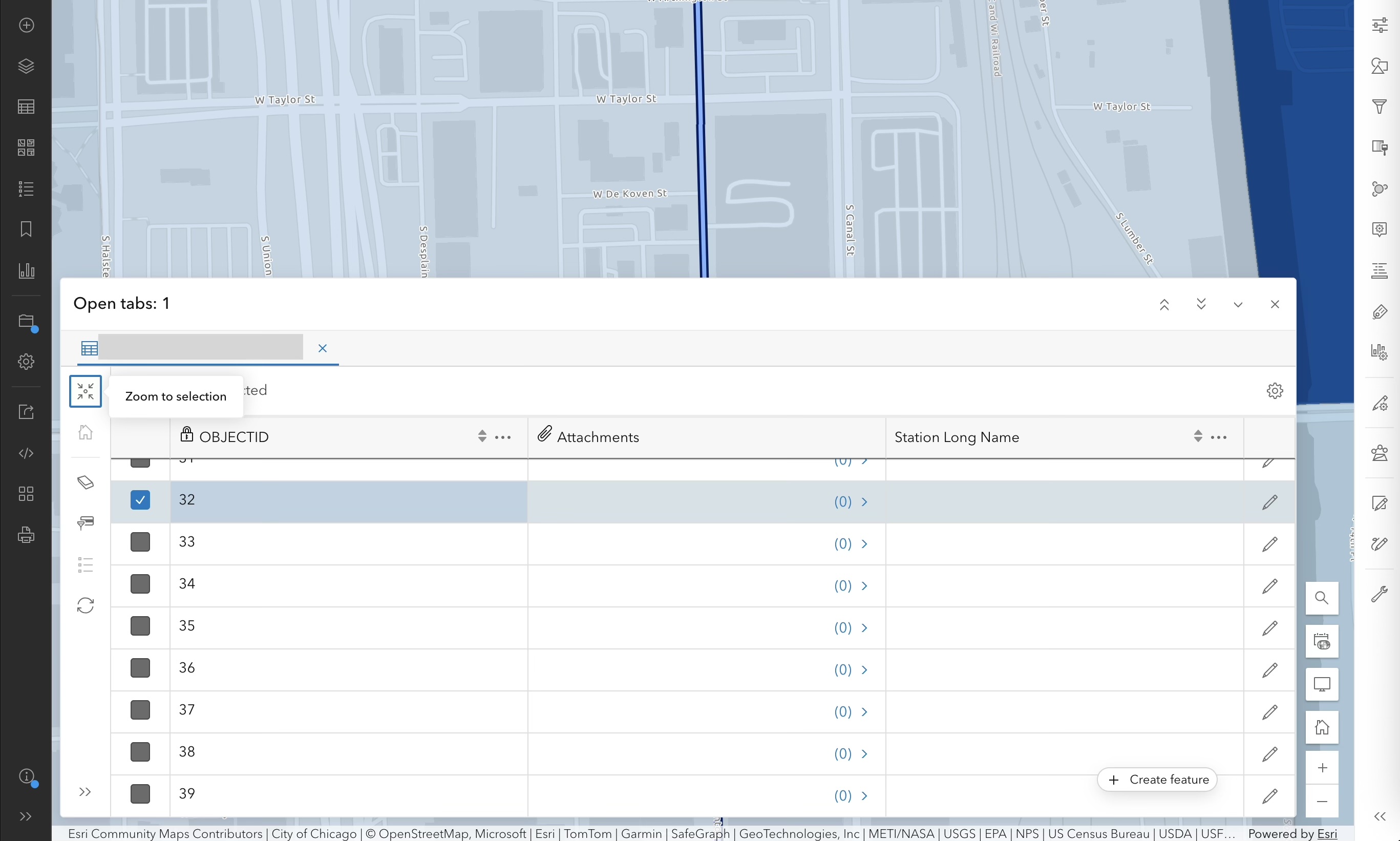Expand the dark left sidebar

click(x=26, y=816)
